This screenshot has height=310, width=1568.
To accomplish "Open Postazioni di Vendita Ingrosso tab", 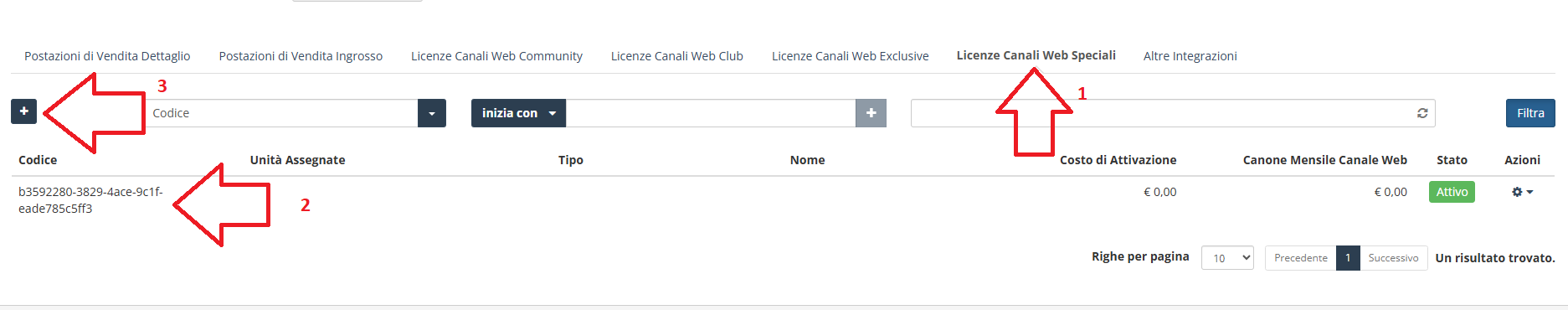I will point(301,56).
